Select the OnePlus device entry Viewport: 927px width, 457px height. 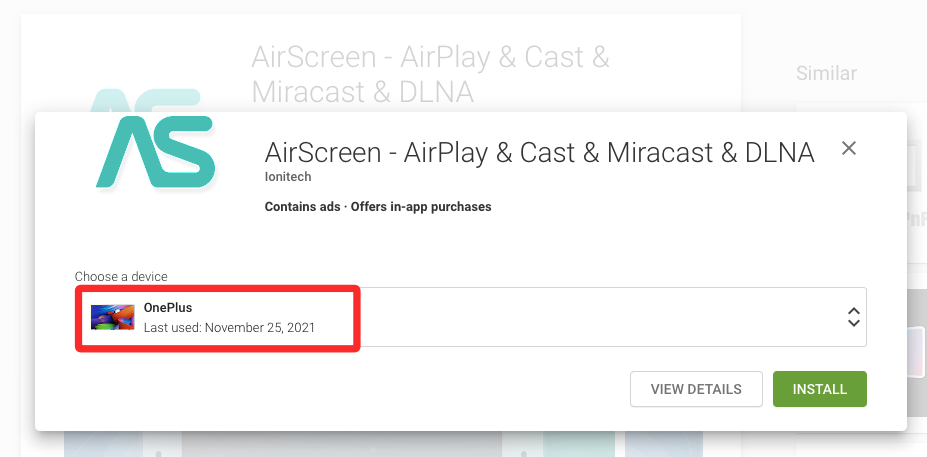tap(471, 317)
